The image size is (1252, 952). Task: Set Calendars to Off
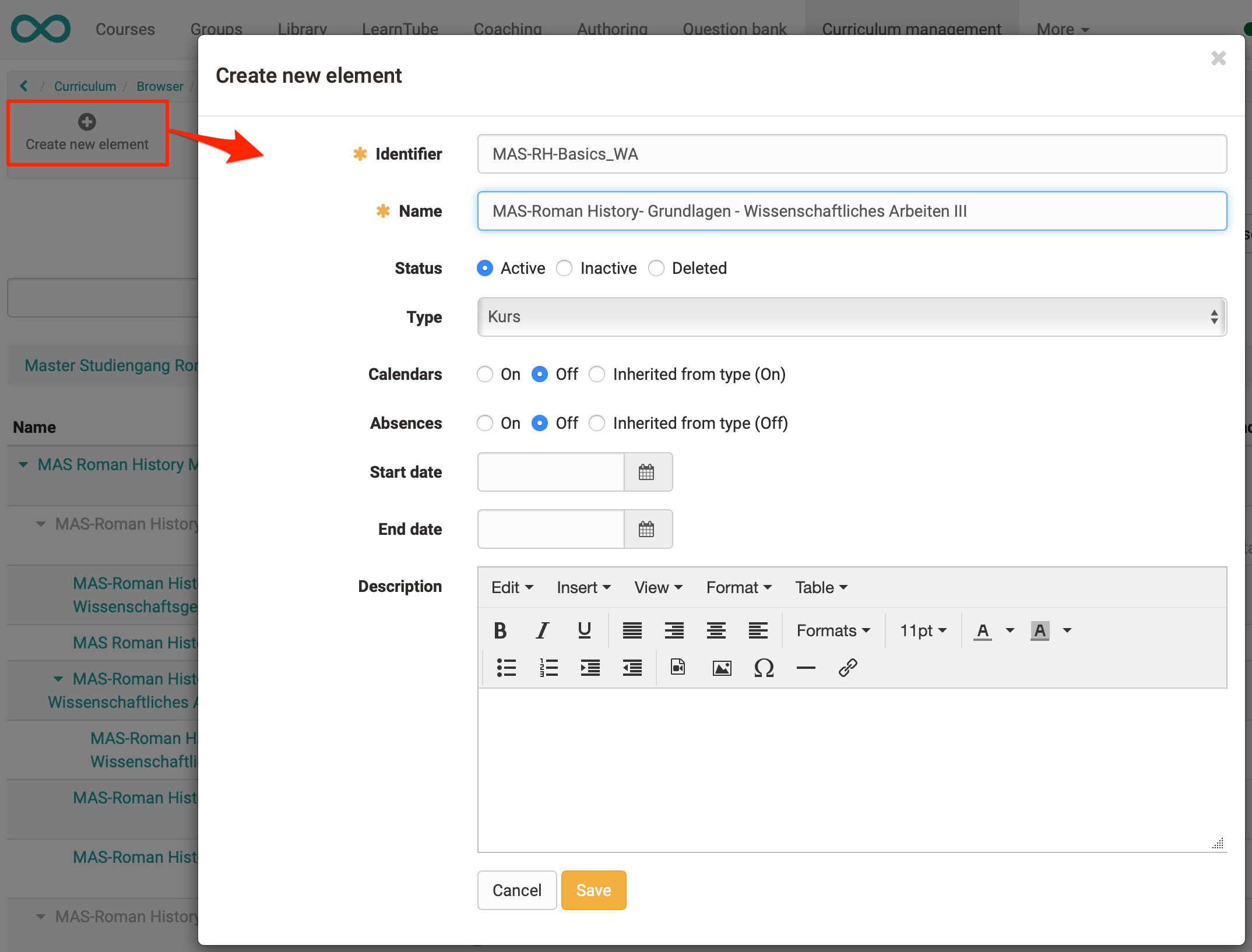[x=540, y=374]
